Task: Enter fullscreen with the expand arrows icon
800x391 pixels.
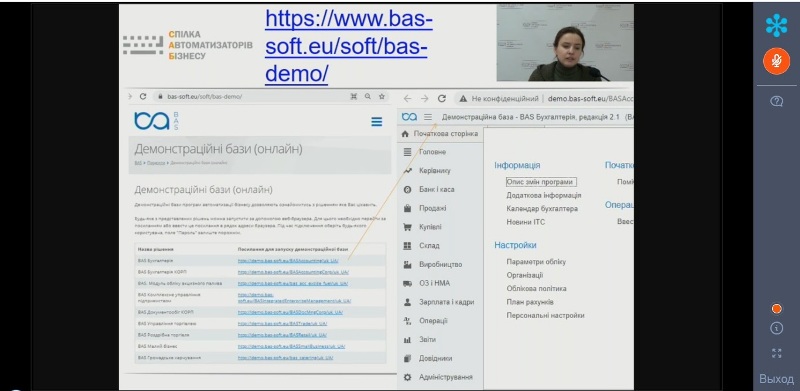Action: pyautogui.click(x=777, y=353)
